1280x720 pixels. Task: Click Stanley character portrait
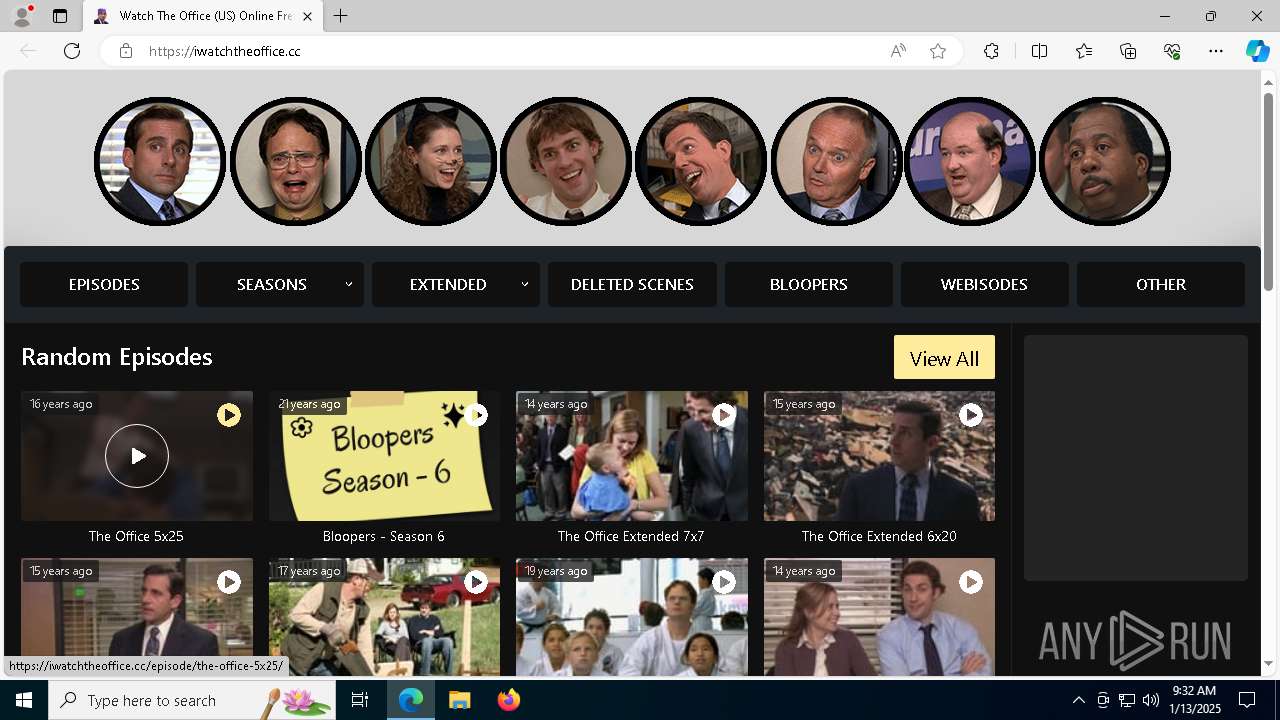point(1105,161)
